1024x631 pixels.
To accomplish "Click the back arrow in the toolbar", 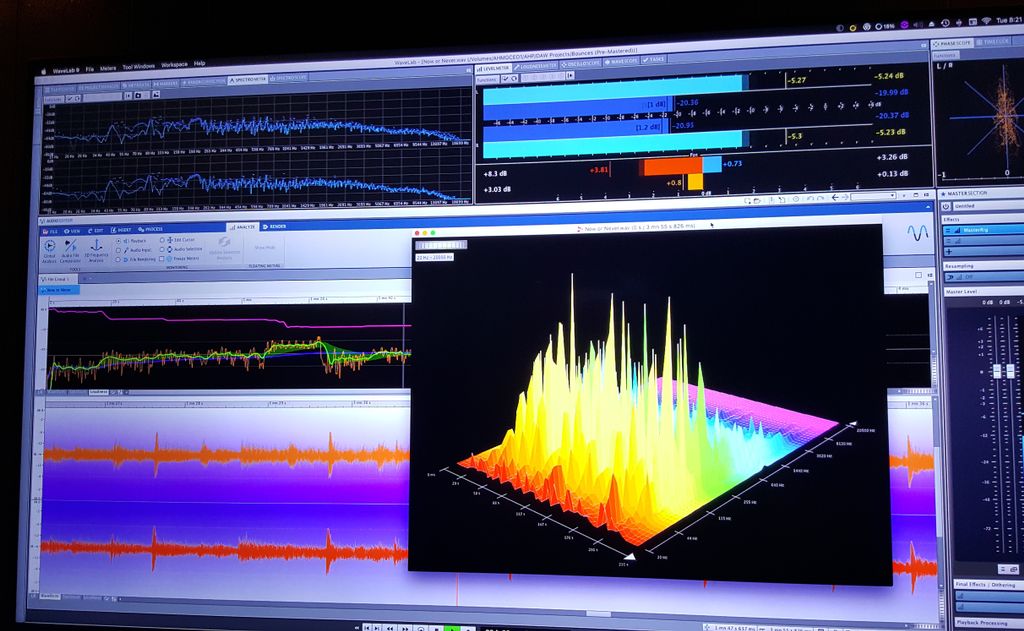I will click(x=835, y=197).
